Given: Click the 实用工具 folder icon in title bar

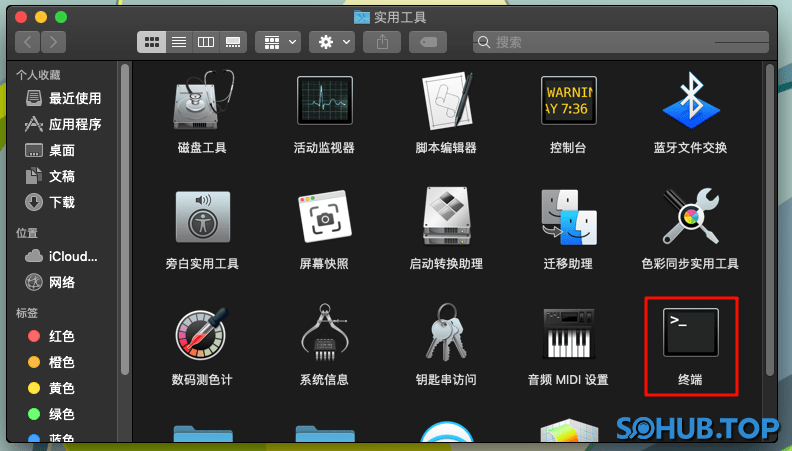Looking at the screenshot, I should pos(362,17).
